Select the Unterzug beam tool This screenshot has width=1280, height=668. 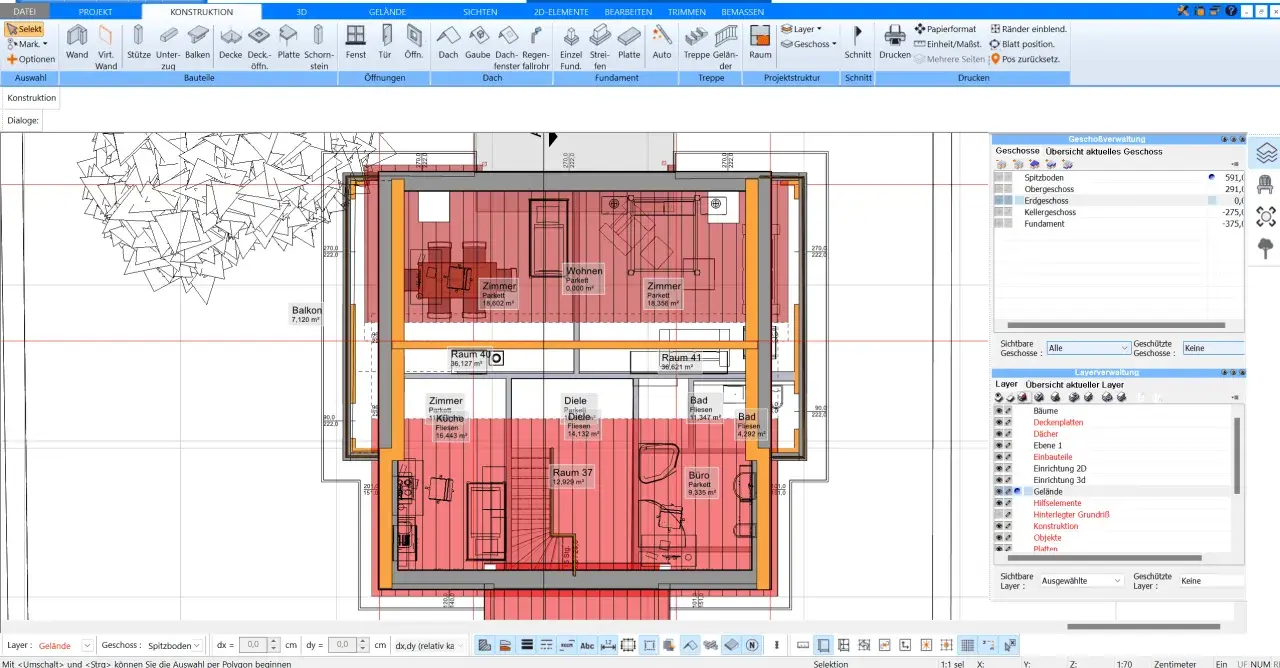click(x=168, y=46)
